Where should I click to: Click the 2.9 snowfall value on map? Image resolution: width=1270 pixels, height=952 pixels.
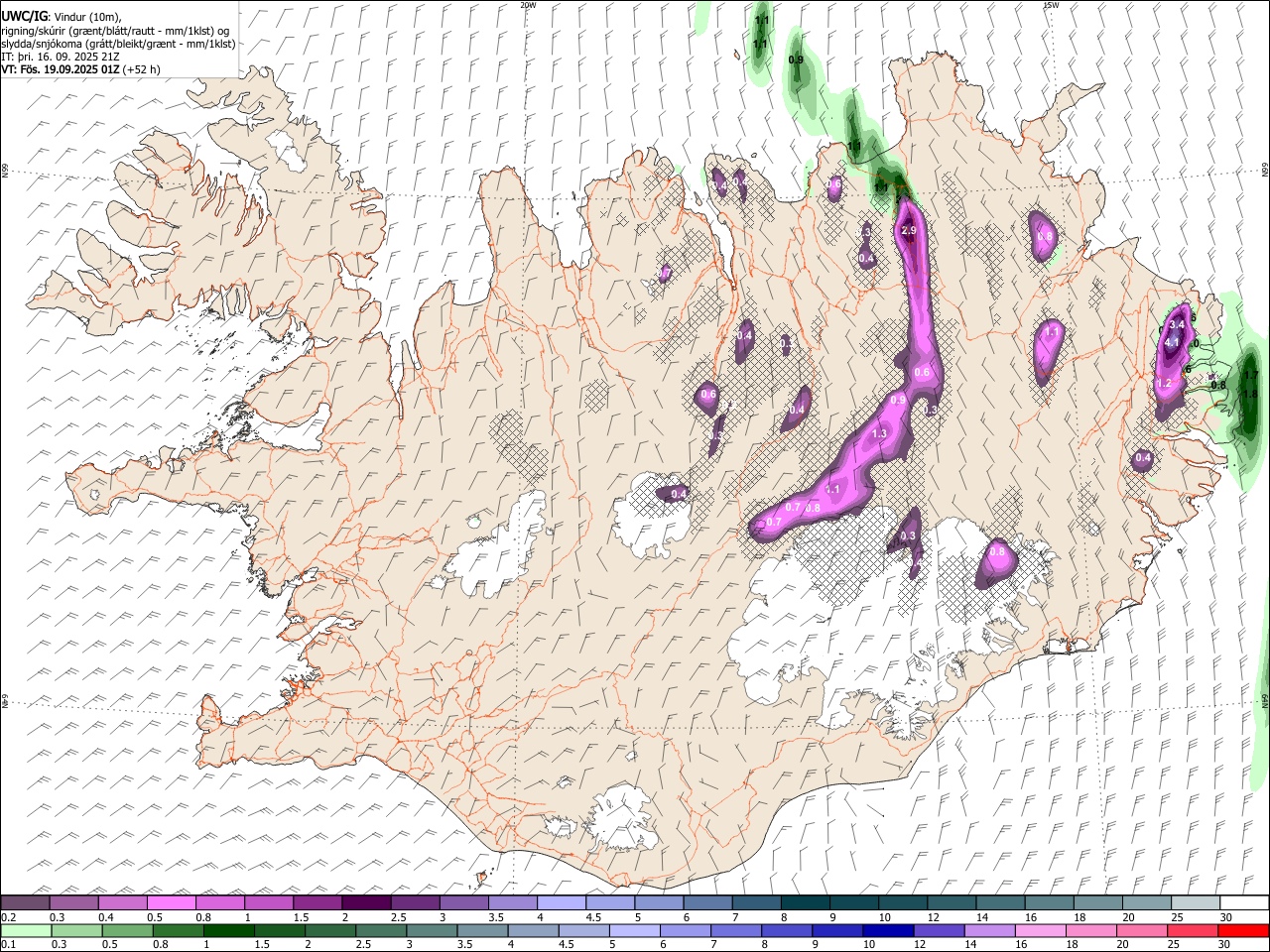[x=908, y=230]
